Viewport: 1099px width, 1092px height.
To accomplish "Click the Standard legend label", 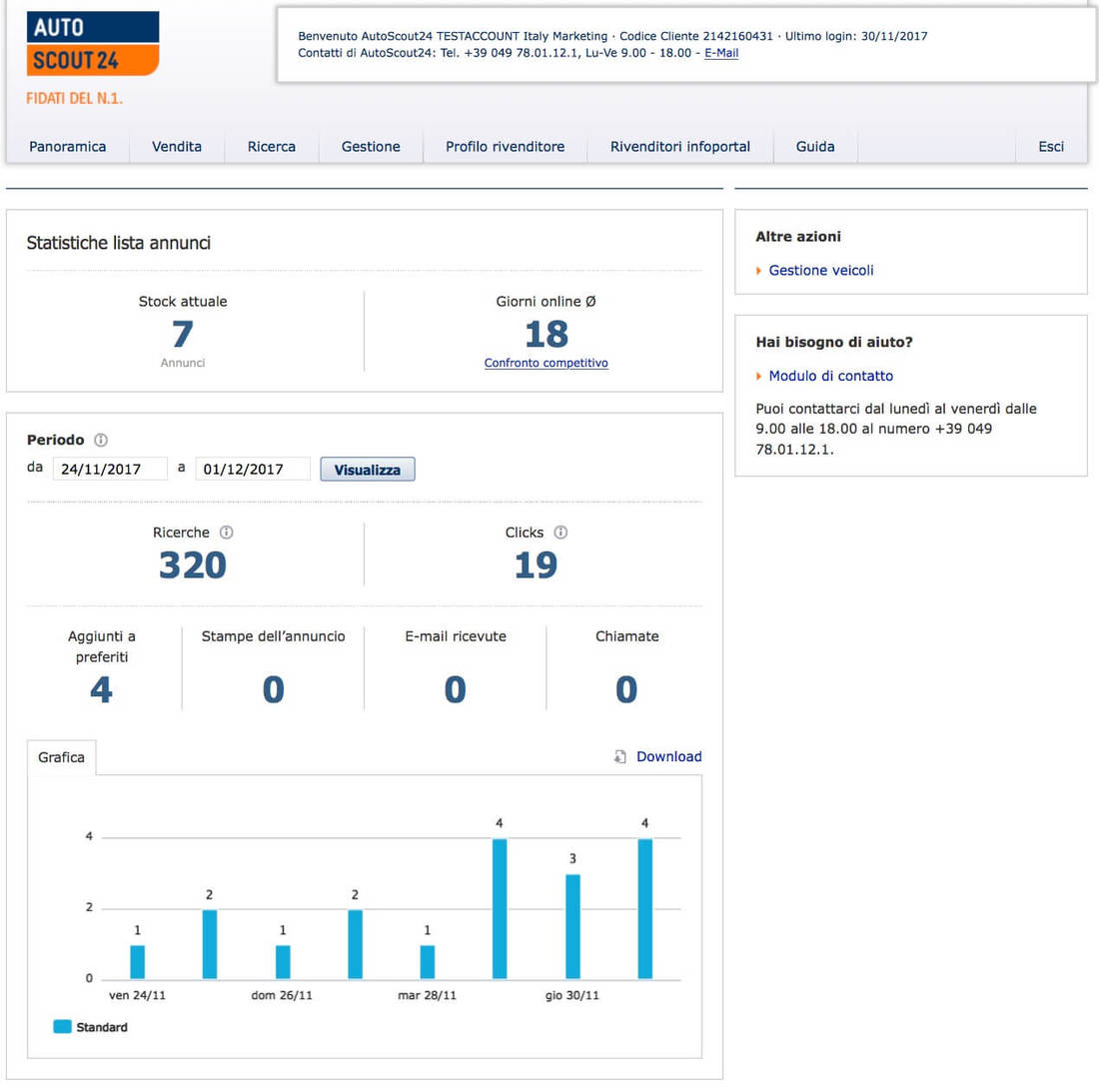I will (102, 1027).
